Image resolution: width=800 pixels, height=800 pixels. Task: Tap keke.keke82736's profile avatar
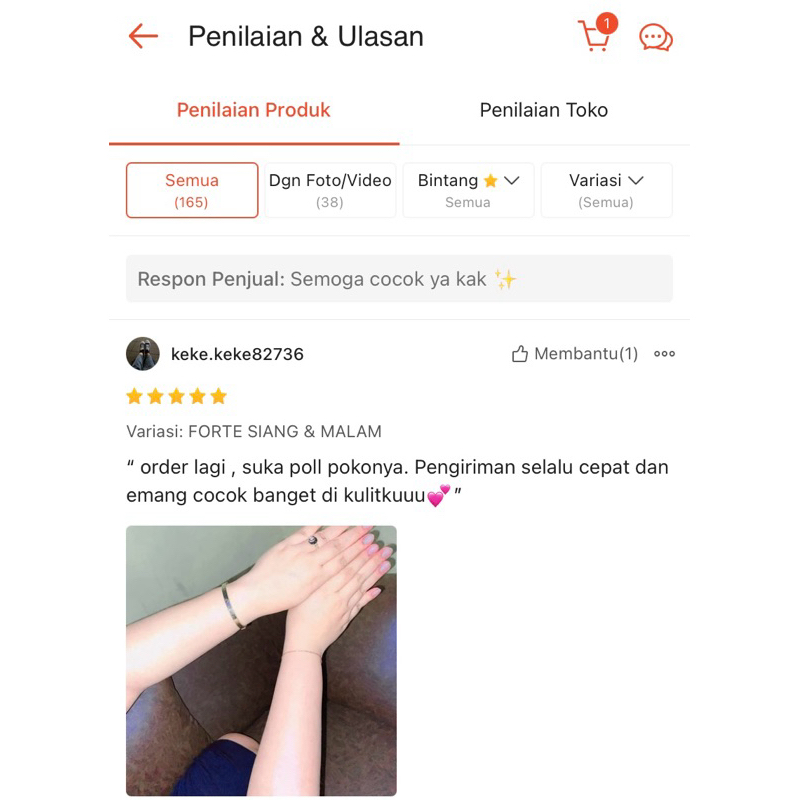click(x=143, y=354)
